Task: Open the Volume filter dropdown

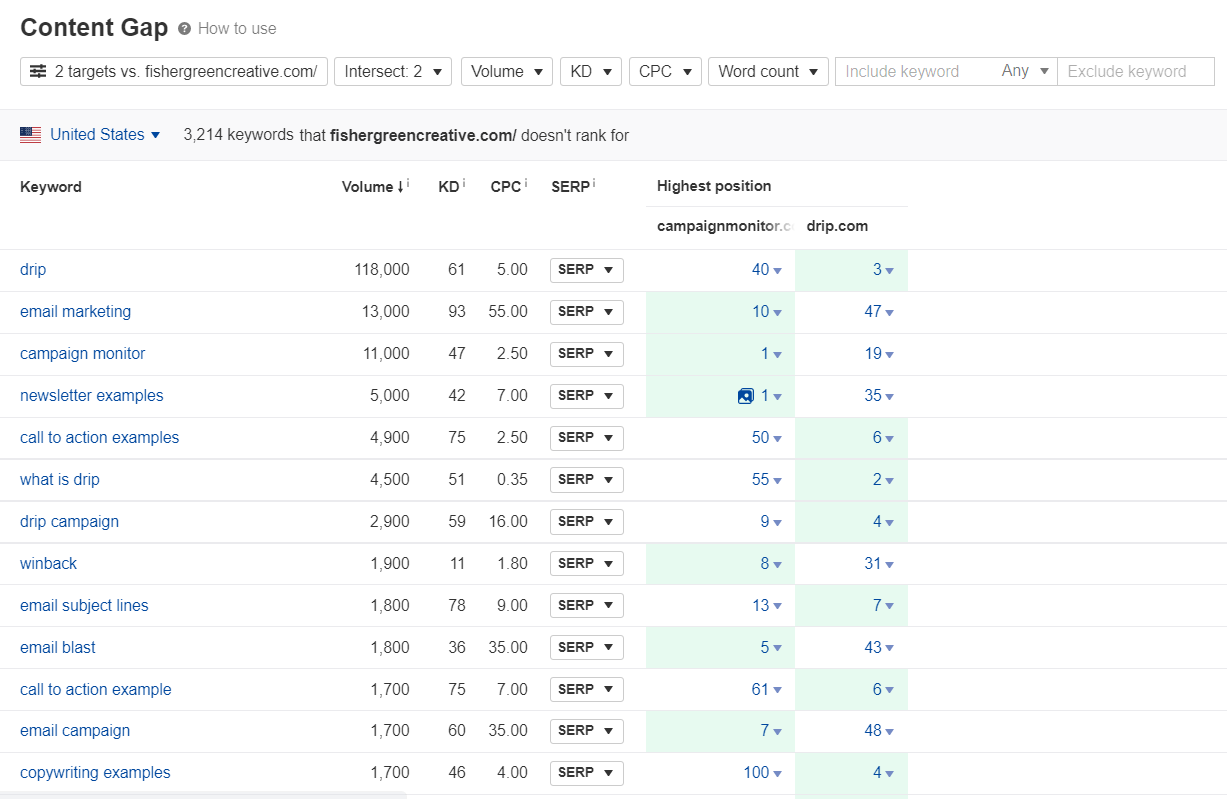Action: (507, 72)
